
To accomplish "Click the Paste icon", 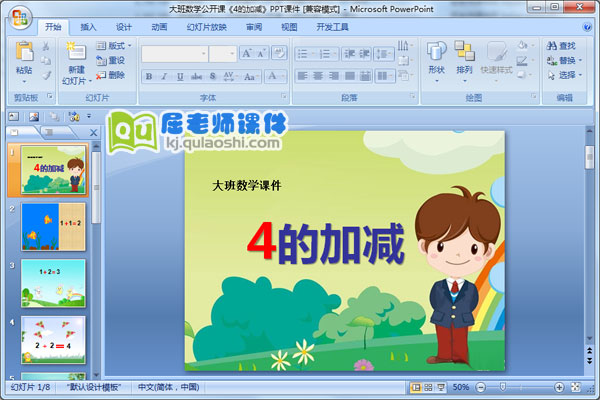I will click(24, 52).
